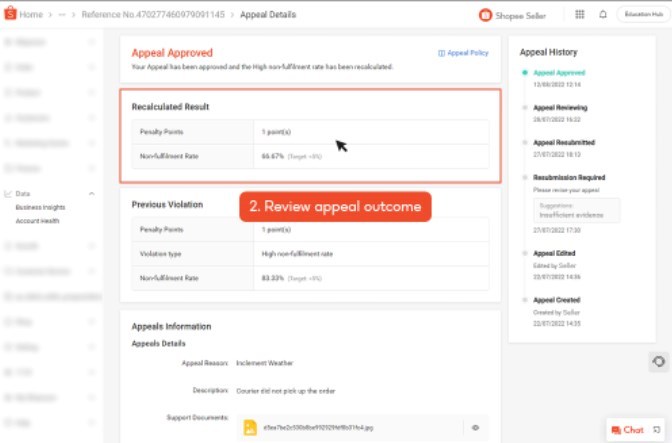672x443 pixels.
Task: Open Business Insights in sidebar
Action: pos(40,207)
